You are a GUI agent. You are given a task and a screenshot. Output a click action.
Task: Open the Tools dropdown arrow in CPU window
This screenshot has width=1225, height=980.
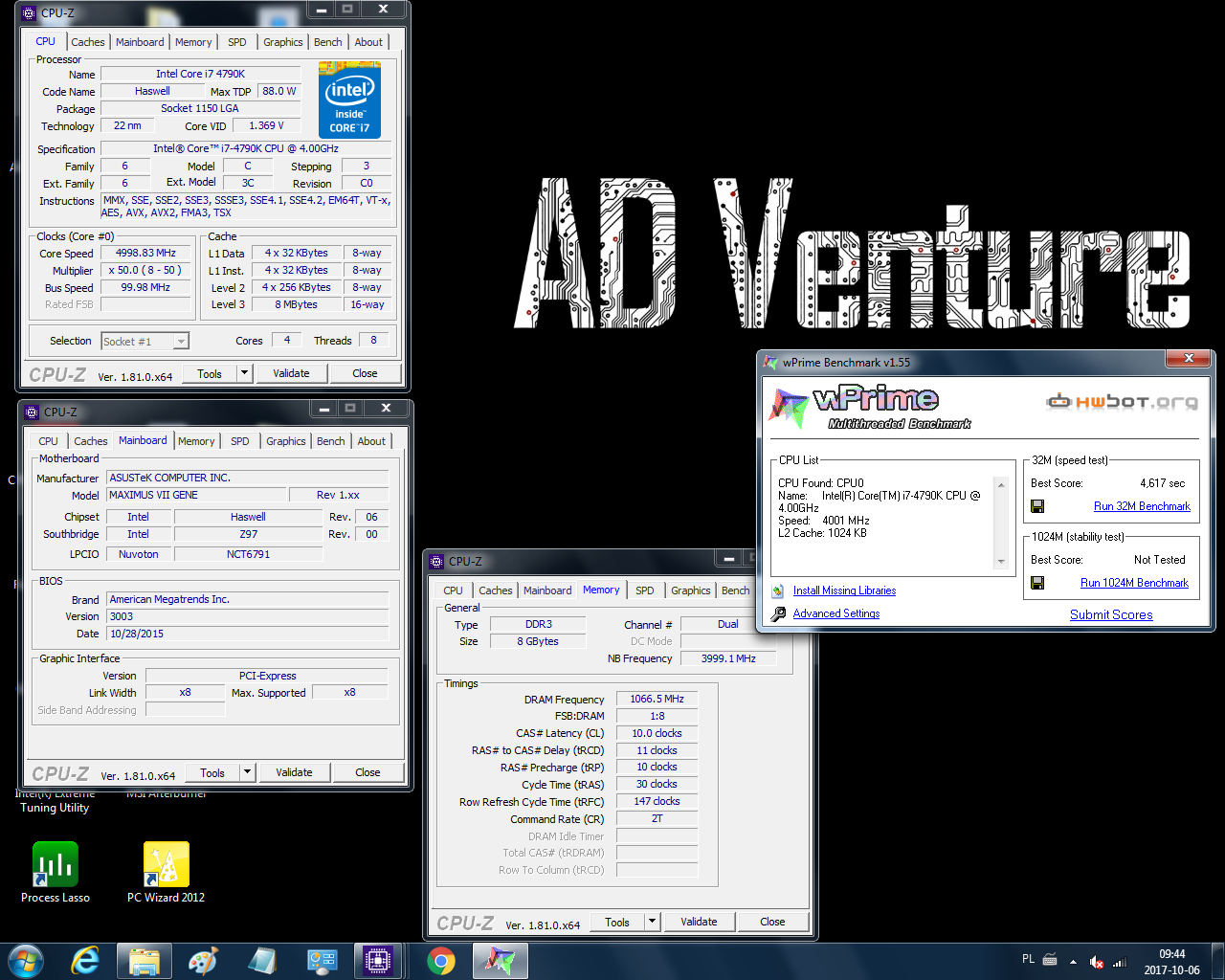(x=245, y=373)
